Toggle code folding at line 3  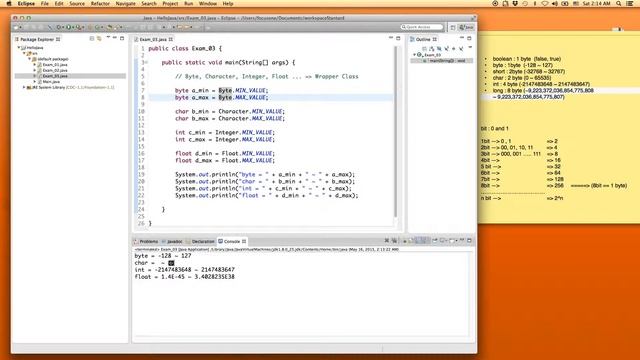[x=146, y=62]
